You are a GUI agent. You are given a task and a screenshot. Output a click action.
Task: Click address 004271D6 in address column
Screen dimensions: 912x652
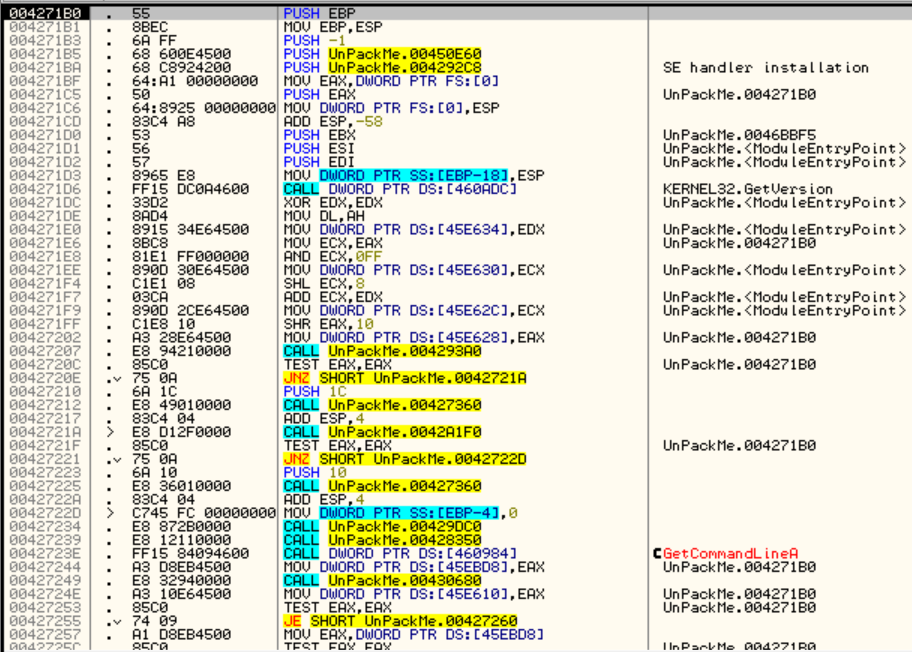pyautogui.click(x=45, y=189)
